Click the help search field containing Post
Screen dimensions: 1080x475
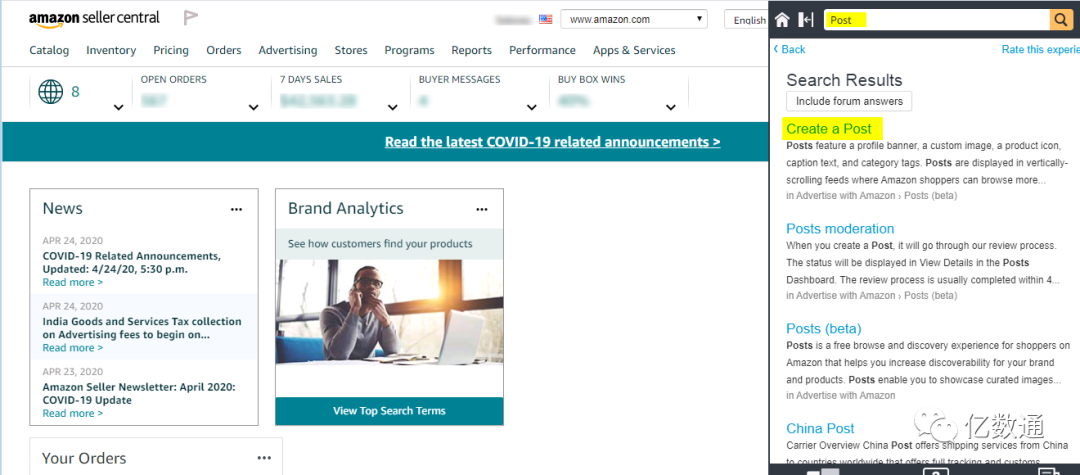(x=937, y=20)
